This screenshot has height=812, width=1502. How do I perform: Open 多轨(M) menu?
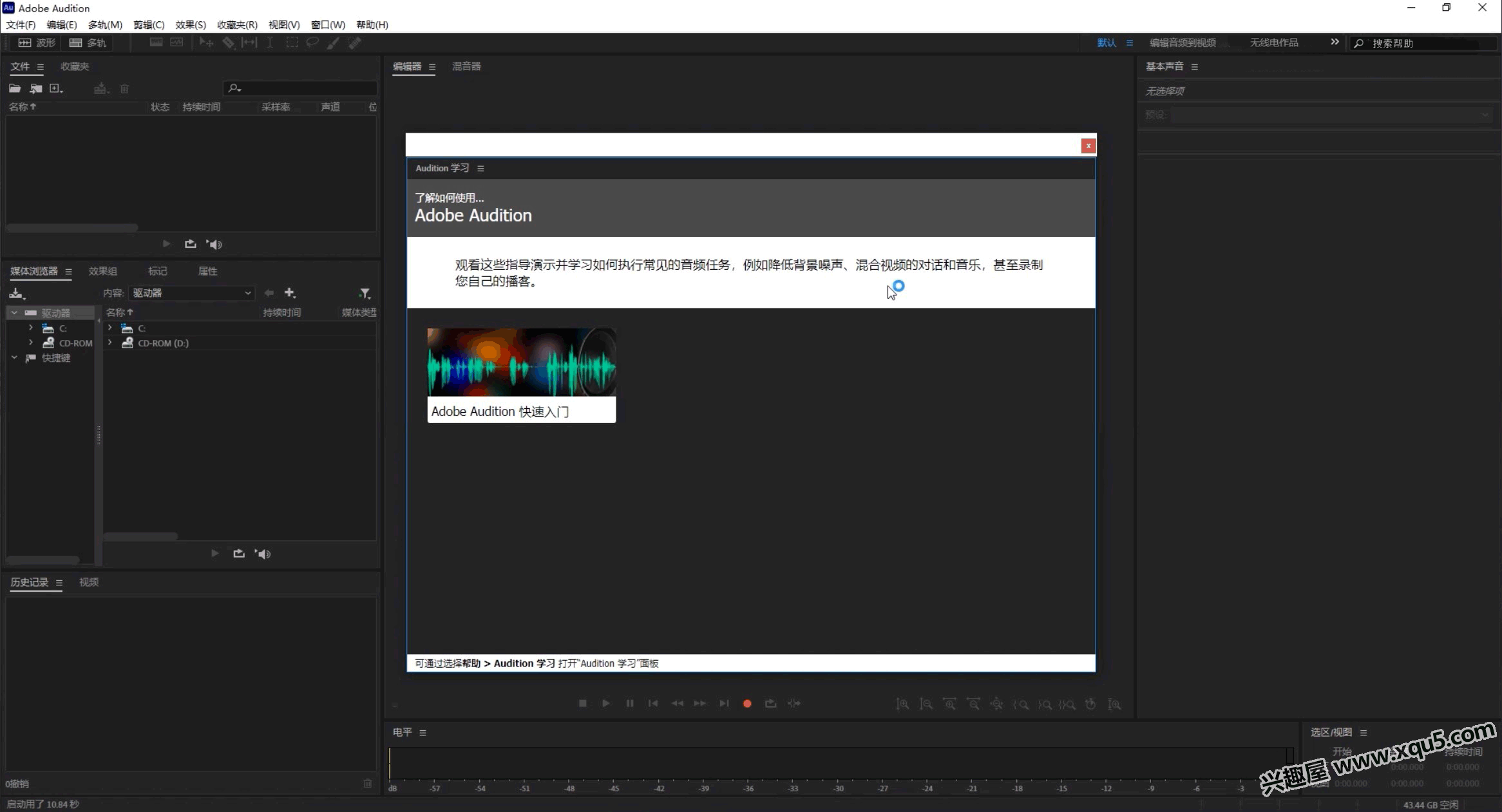105,24
